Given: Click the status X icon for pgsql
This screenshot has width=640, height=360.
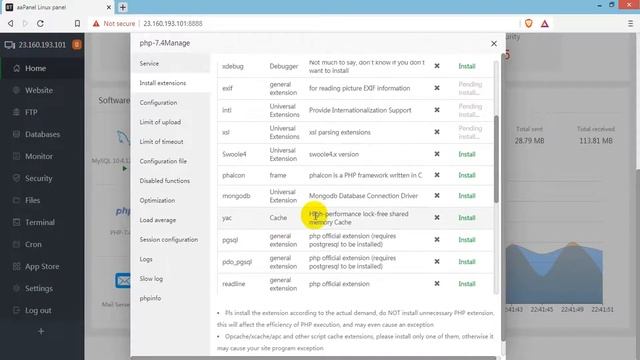Looking at the screenshot, I should (437, 240).
